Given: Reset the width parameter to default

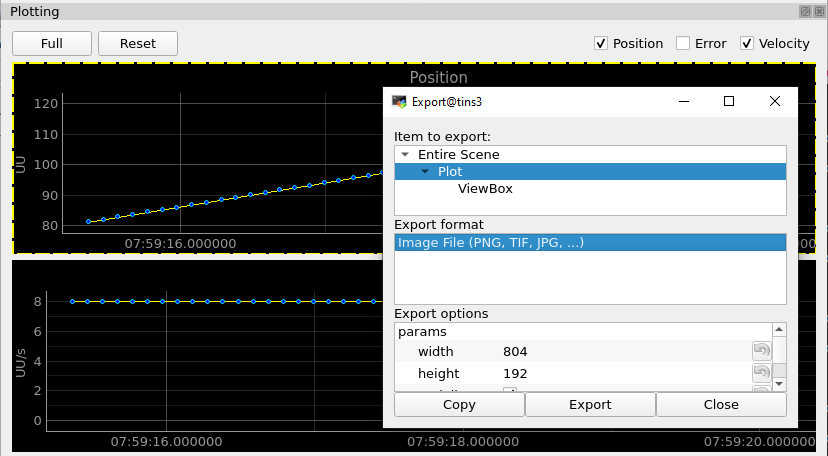Looking at the screenshot, I should [761, 350].
